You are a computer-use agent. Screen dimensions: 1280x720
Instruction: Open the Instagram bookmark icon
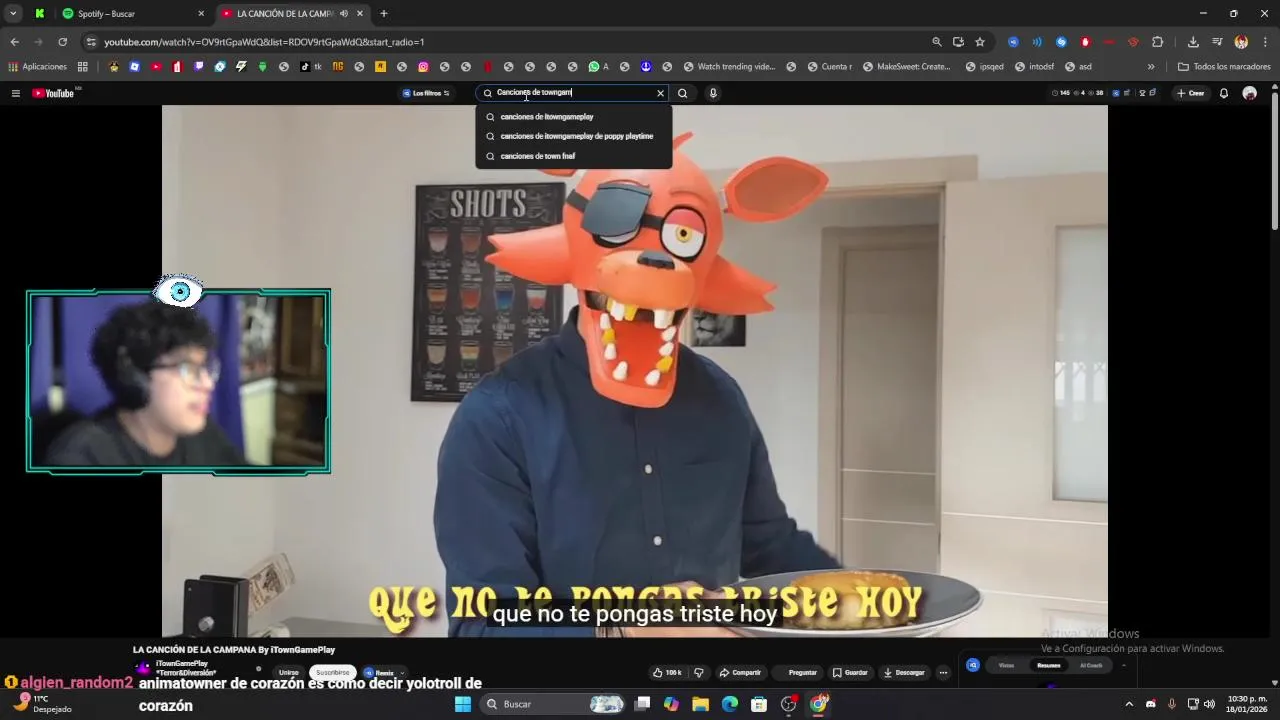click(423, 67)
